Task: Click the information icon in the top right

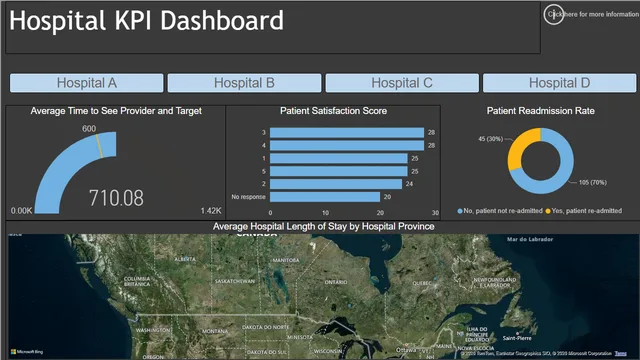Action: coord(553,15)
